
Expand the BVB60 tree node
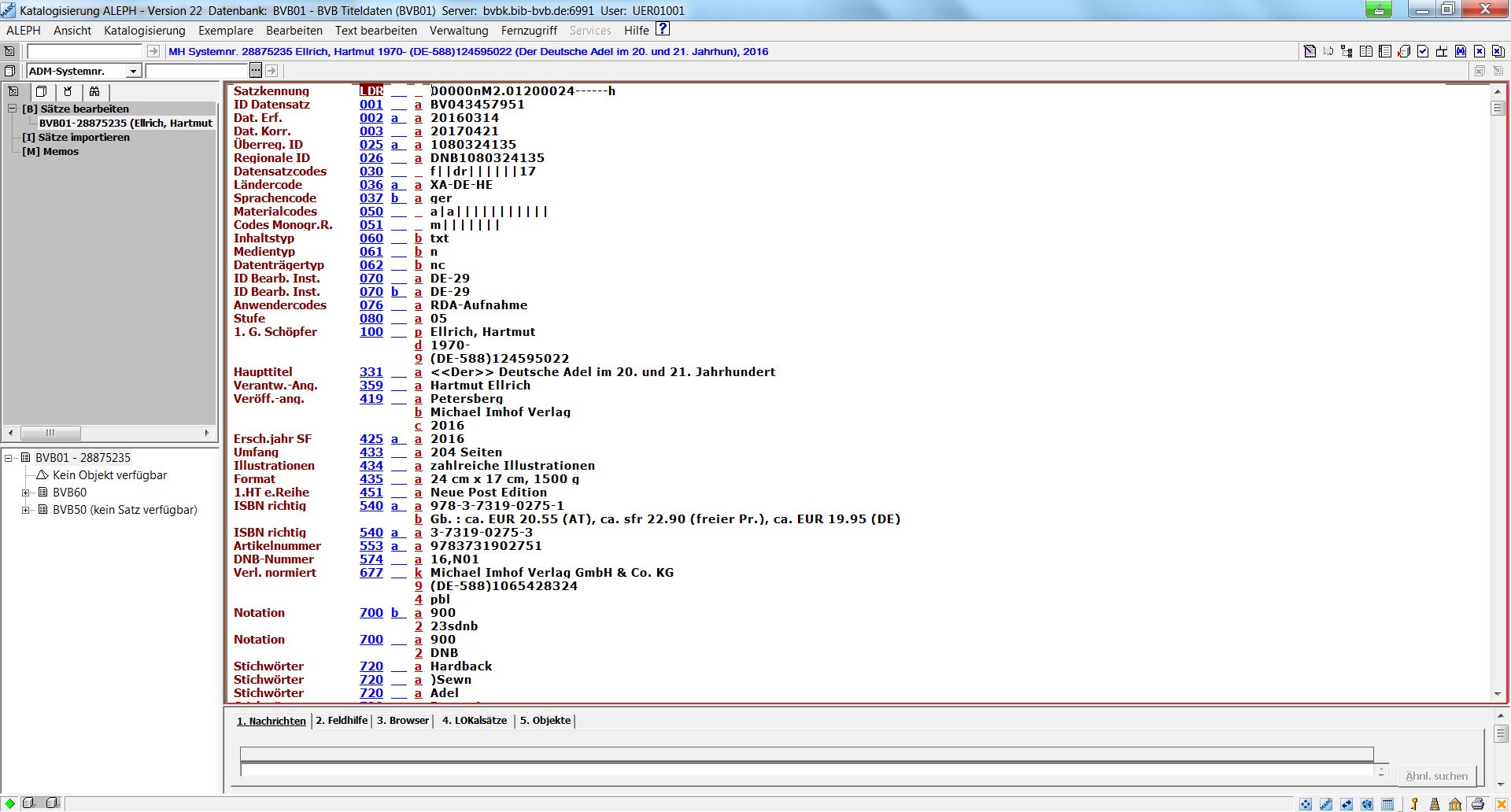click(x=25, y=493)
